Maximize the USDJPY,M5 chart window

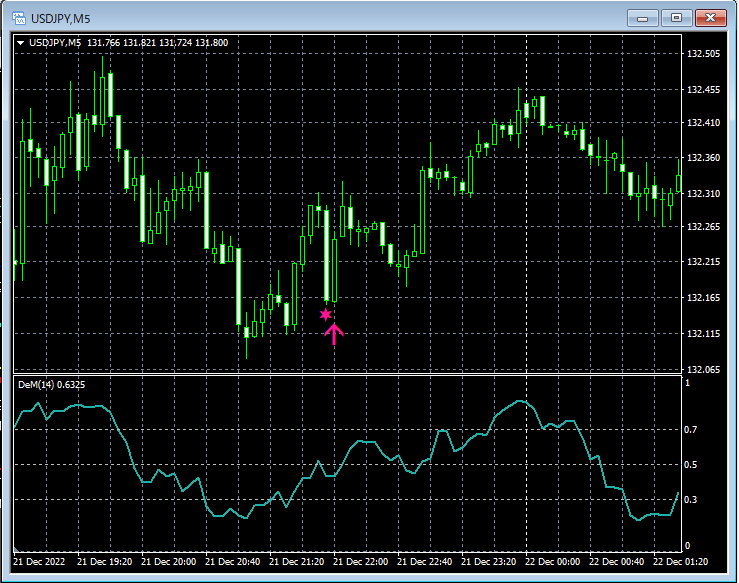point(676,18)
